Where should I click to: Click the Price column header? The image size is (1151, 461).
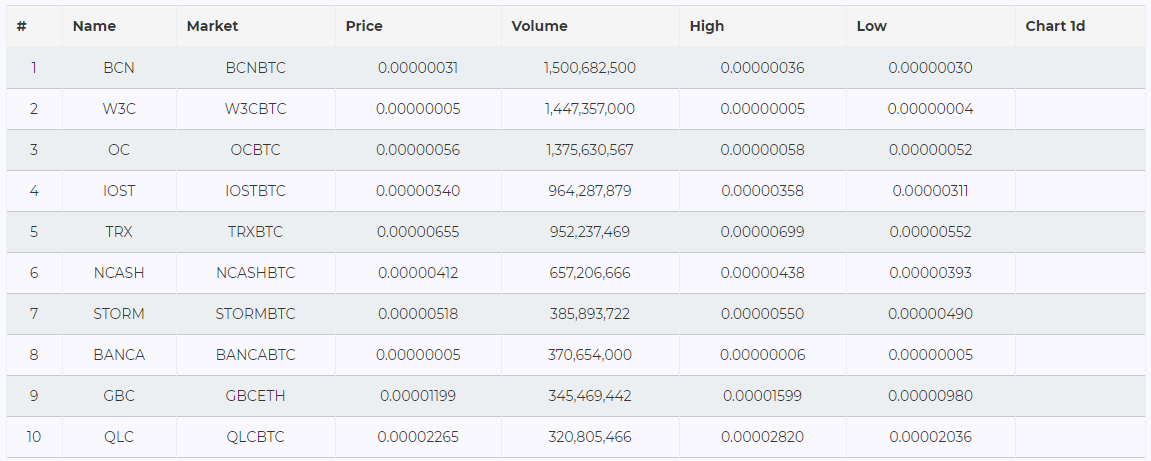click(364, 26)
